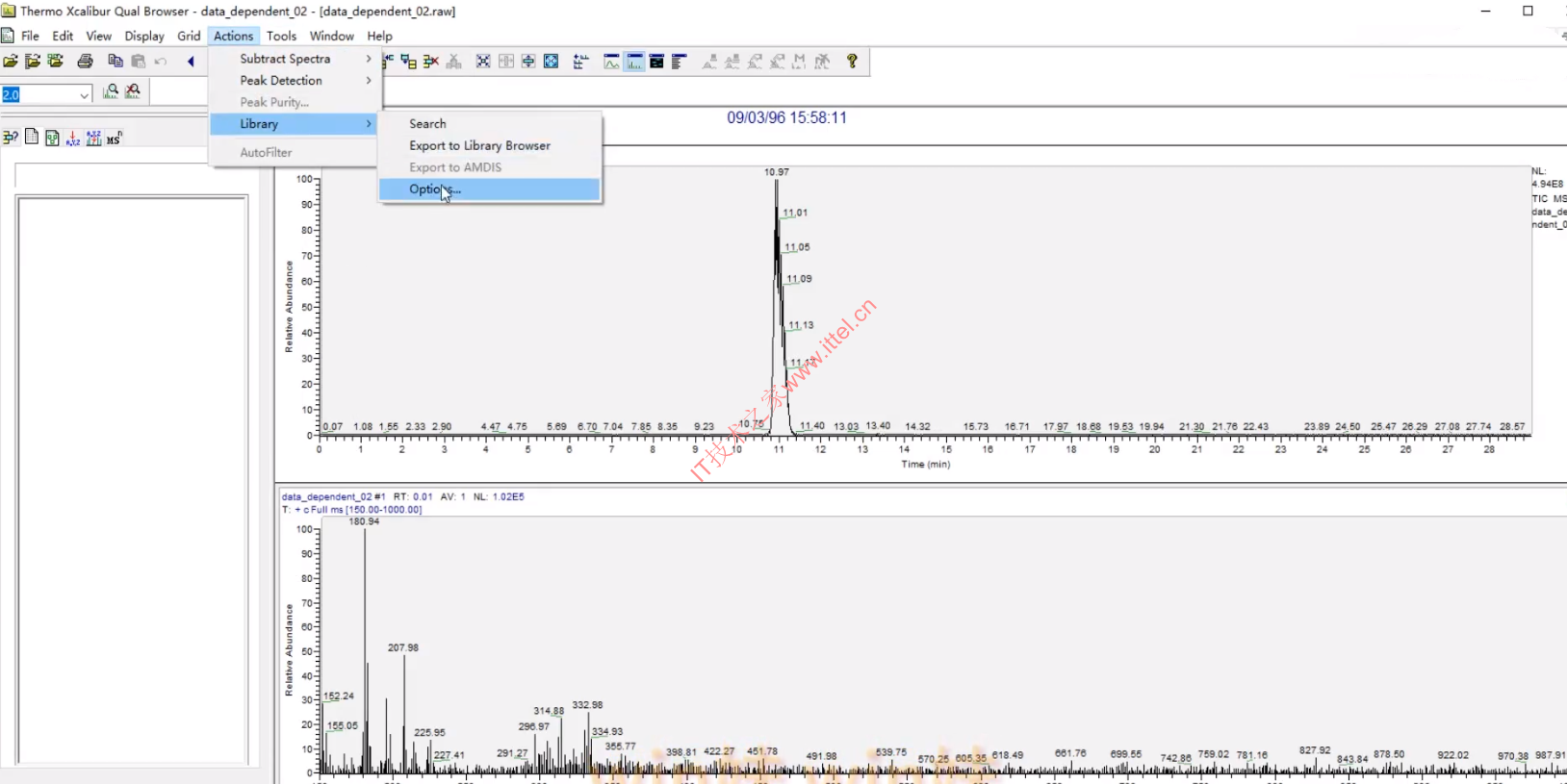This screenshot has width=1567, height=784.
Task: Click the green sequence page icon
Action: [x=52, y=138]
